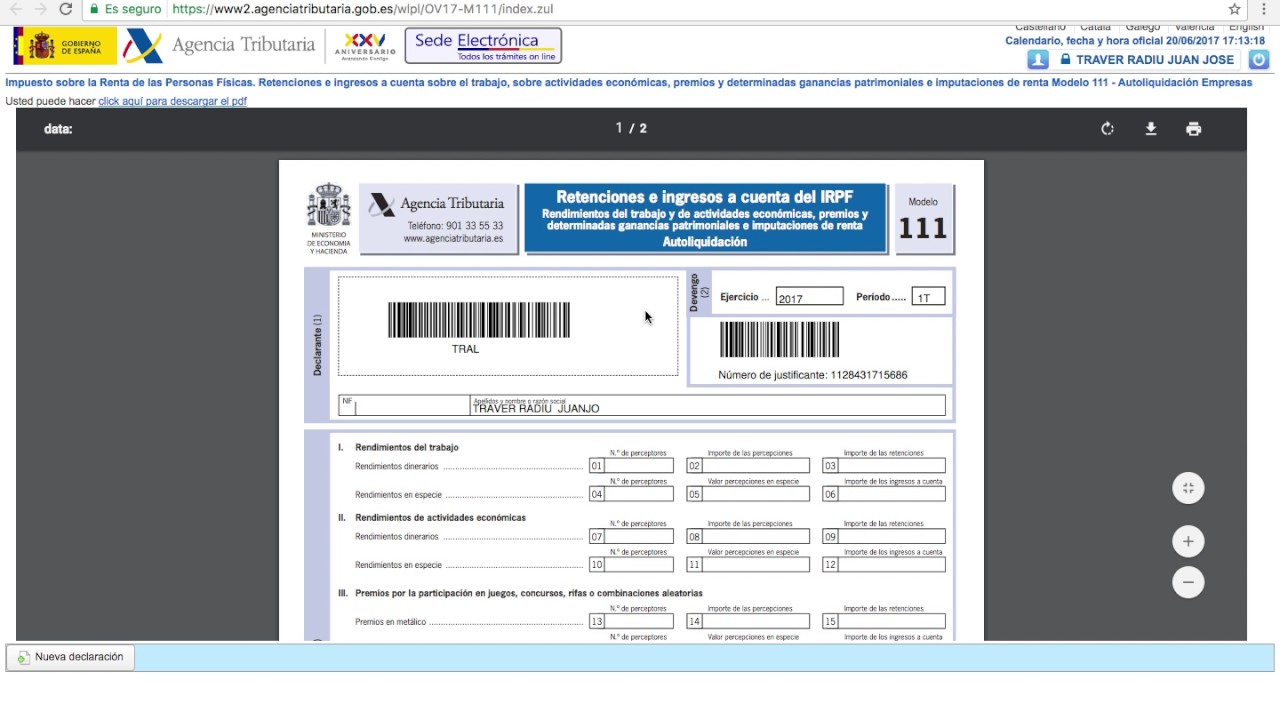This screenshot has height=720, width=1280.
Task: Download the PDF from viewer toolbar
Action: 1151,129
